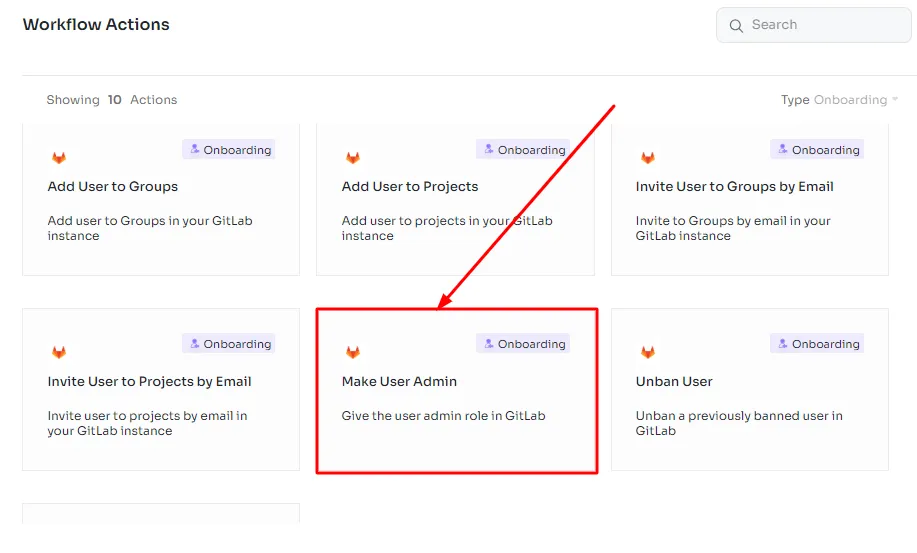Click the Workflow Actions heading
Viewport: 917px width, 553px height.
[x=96, y=25]
